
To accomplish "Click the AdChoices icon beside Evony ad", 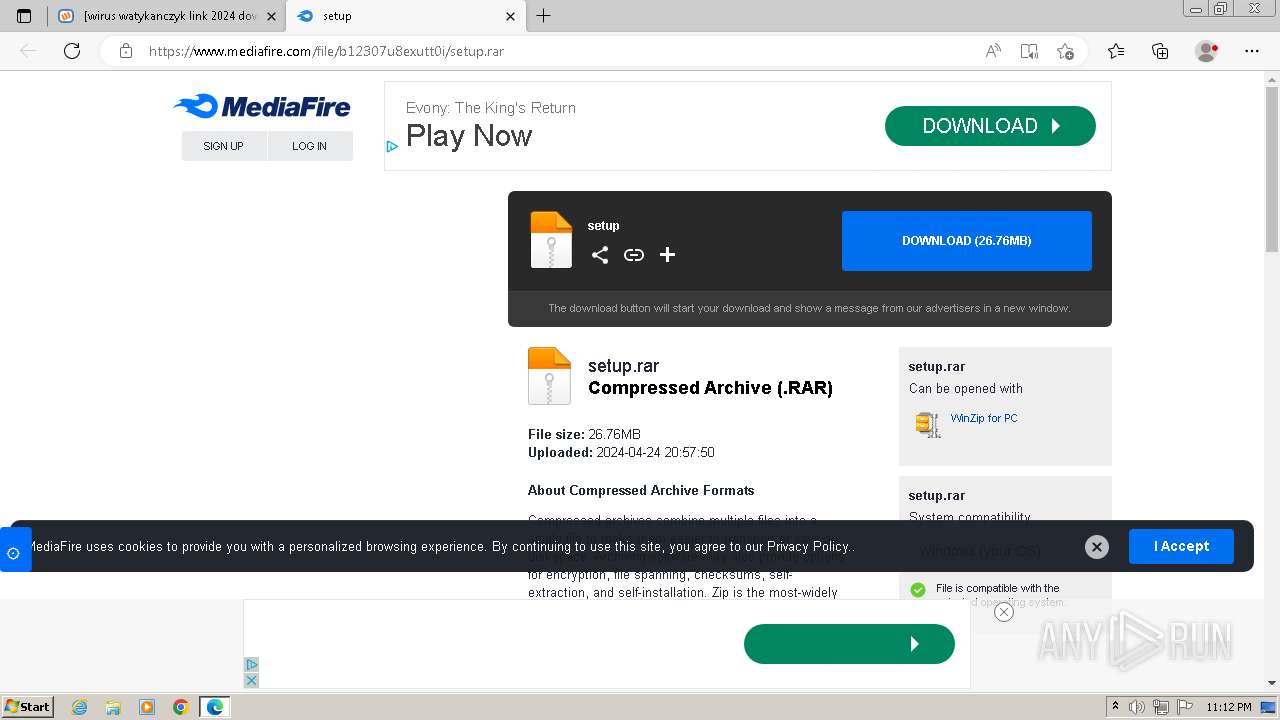I will pyautogui.click(x=392, y=146).
